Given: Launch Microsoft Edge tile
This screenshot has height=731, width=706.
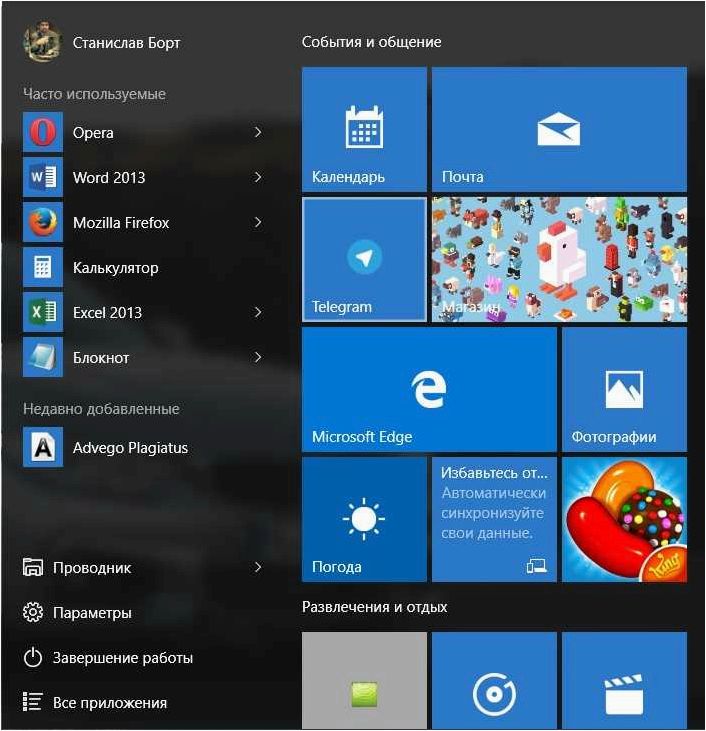Looking at the screenshot, I should tap(429, 389).
